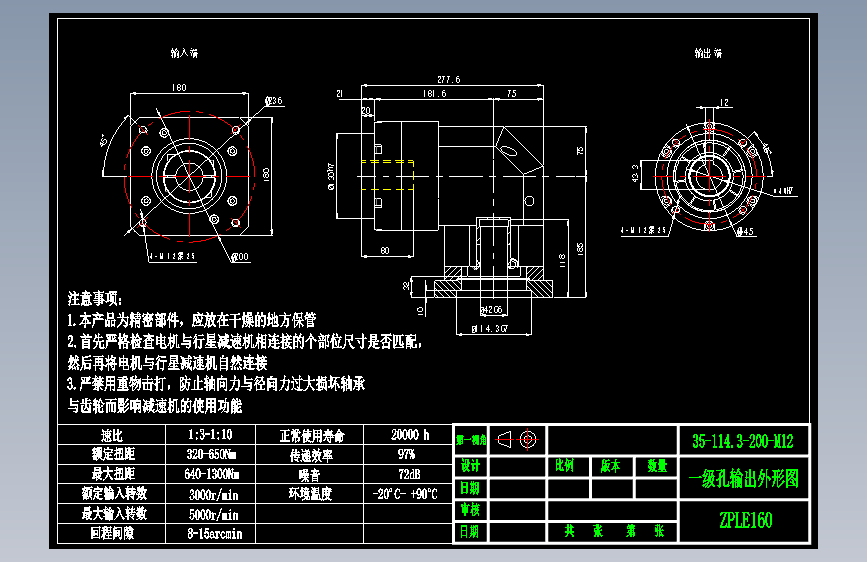Click the 12 keyway width dimension
Image resolution: width=867 pixels, height=562 pixels.
pos(724,102)
